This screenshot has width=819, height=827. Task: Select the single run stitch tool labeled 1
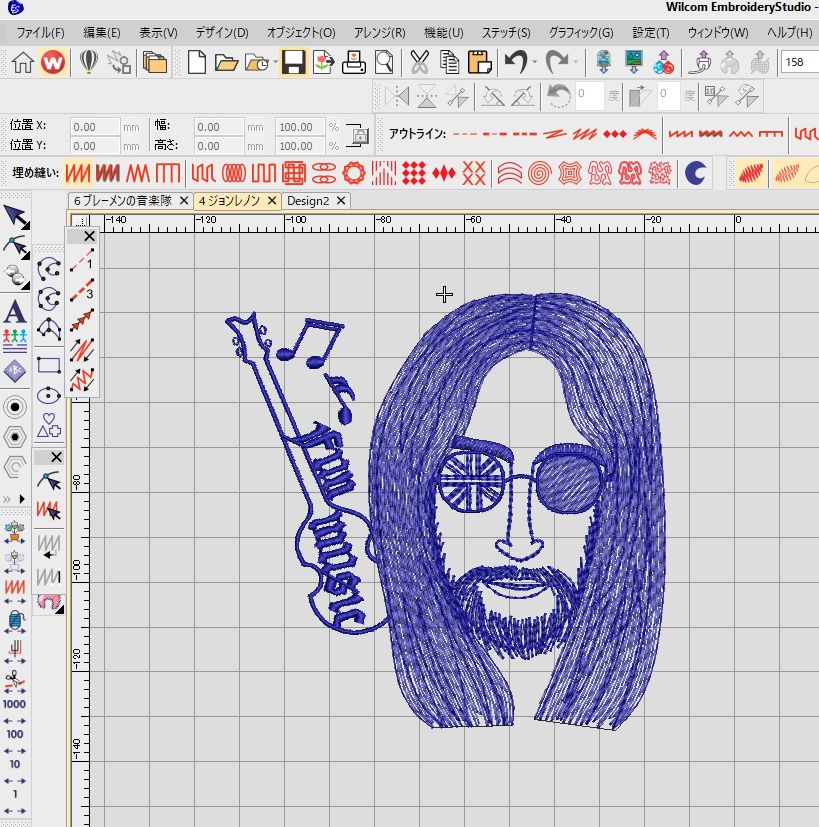pyautogui.click(x=82, y=259)
